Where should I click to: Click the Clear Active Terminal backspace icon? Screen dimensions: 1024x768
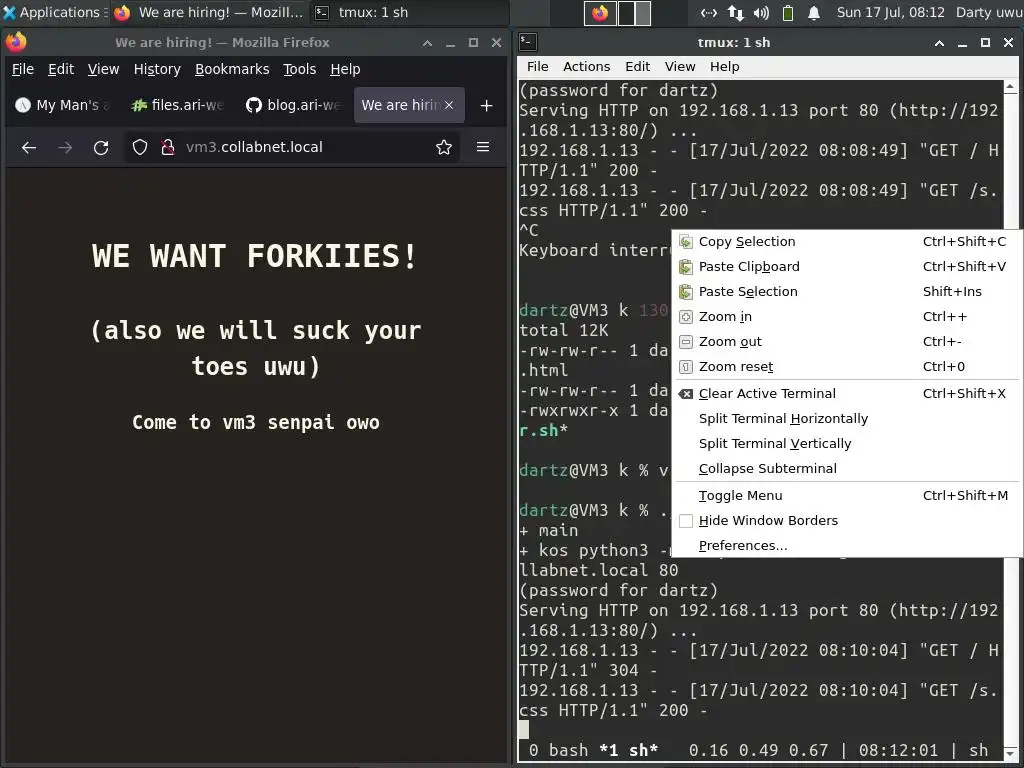(x=686, y=394)
